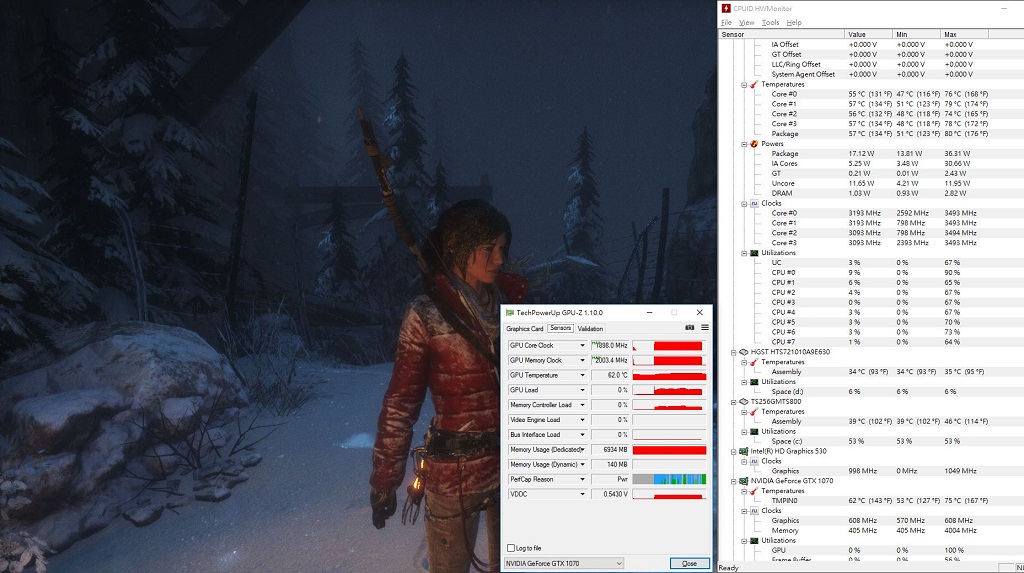Click the Intel HD Graphics 530 chip icon

pos(744,451)
